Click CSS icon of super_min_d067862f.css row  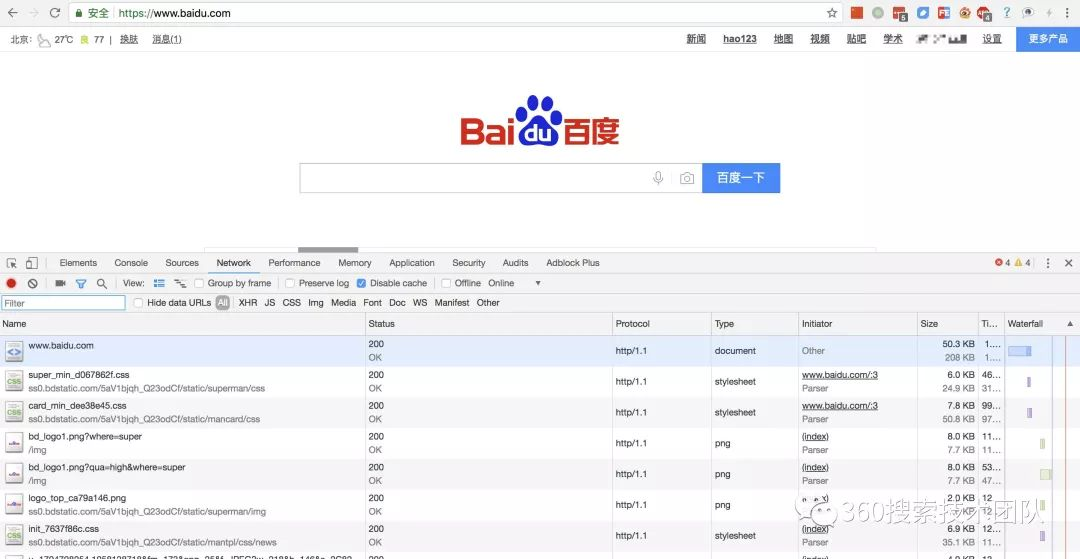click(x=14, y=381)
